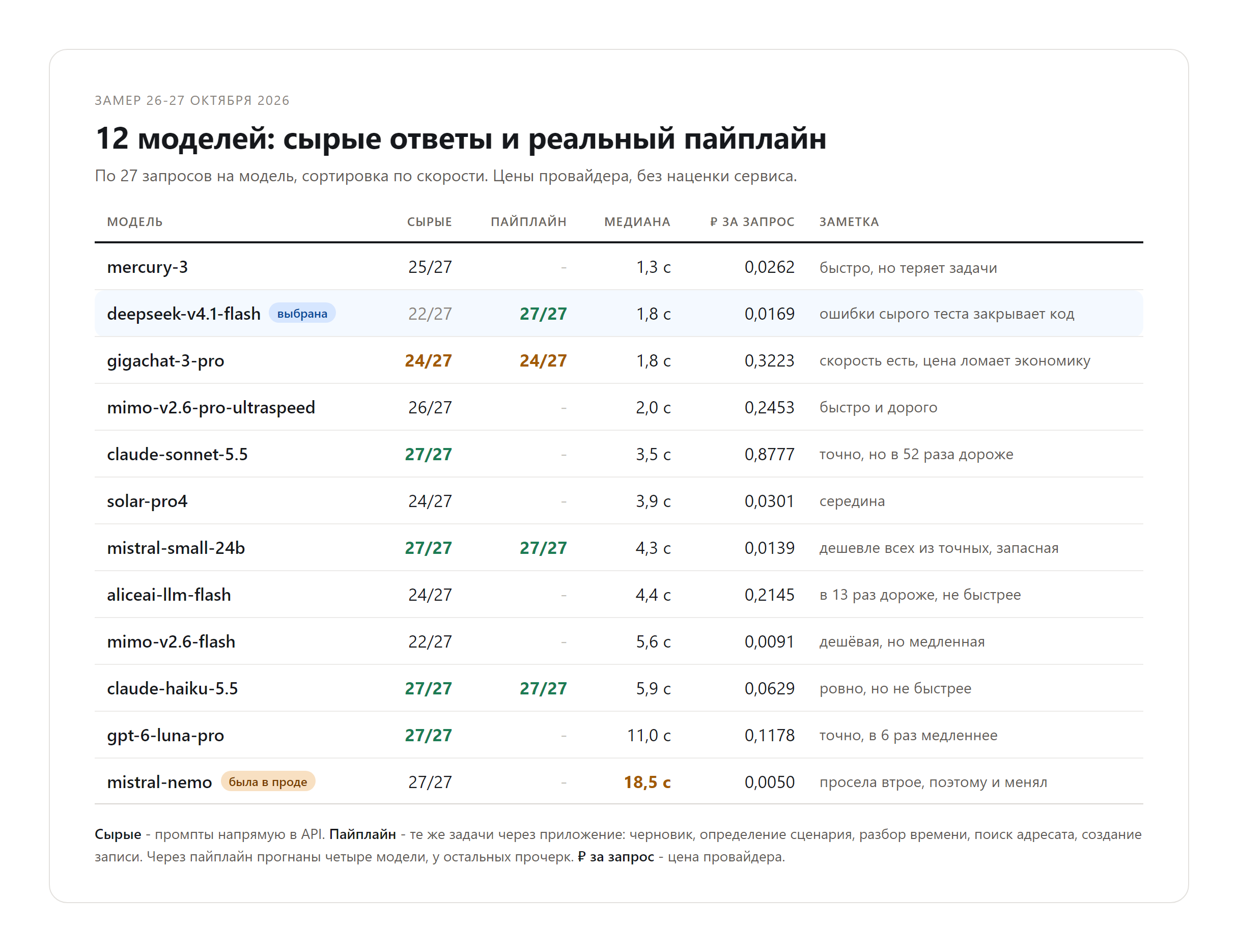Click the 1,3 с median value
This screenshot has height=952, width=1238.
[x=653, y=267]
